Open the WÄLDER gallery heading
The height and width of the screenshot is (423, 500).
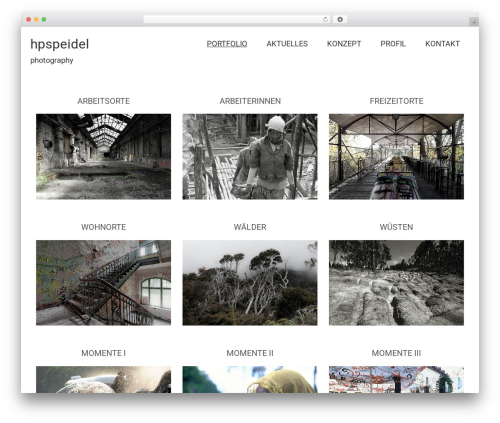coord(250,227)
